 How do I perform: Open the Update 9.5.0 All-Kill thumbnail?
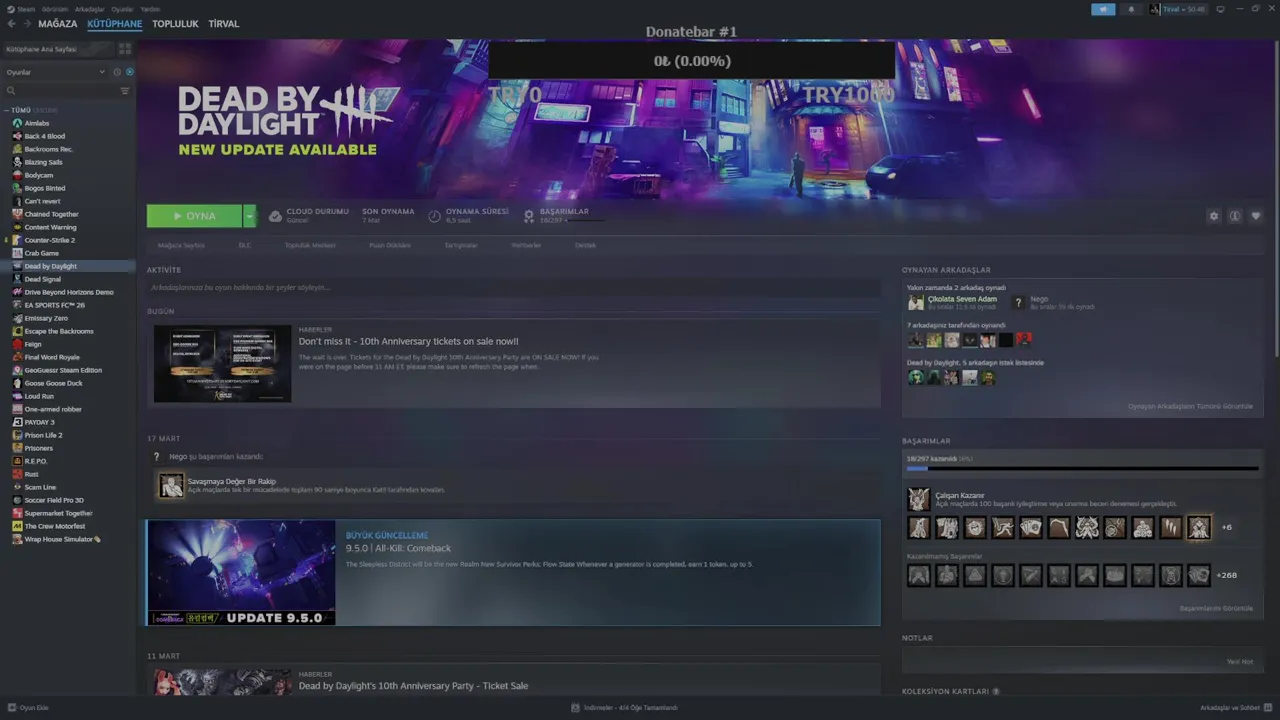(x=241, y=572)
